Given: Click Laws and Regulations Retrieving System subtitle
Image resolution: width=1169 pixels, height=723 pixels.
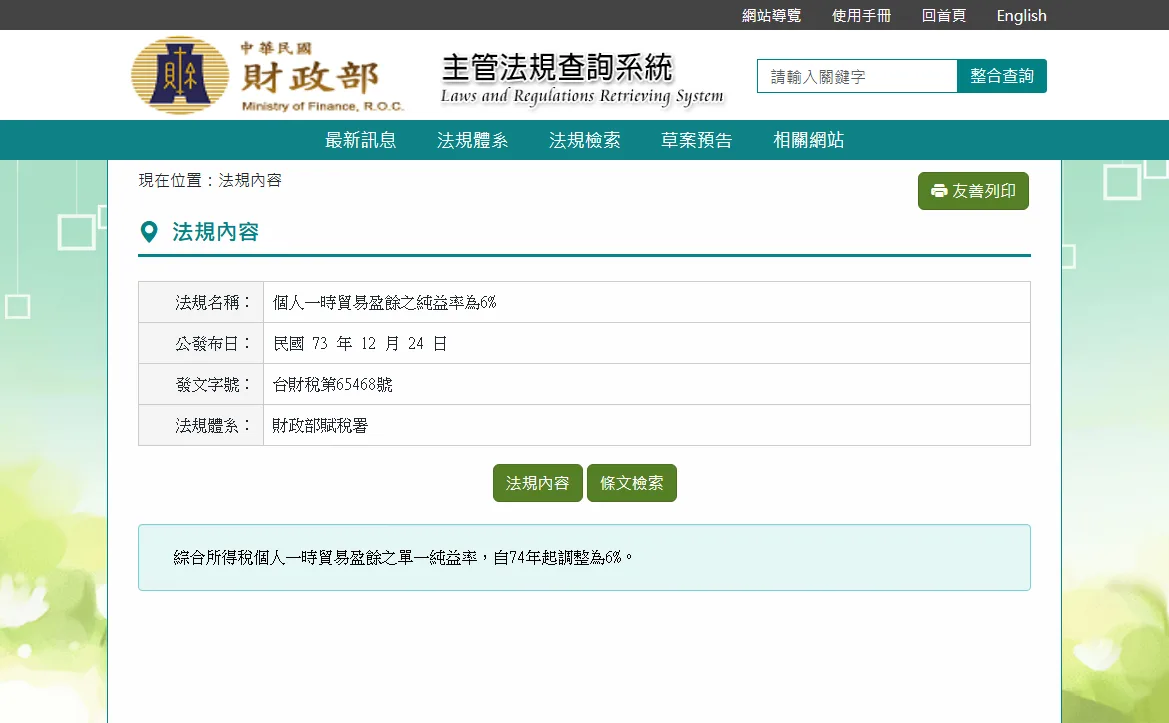Looking at the screenshot, I should coord(582,96).
